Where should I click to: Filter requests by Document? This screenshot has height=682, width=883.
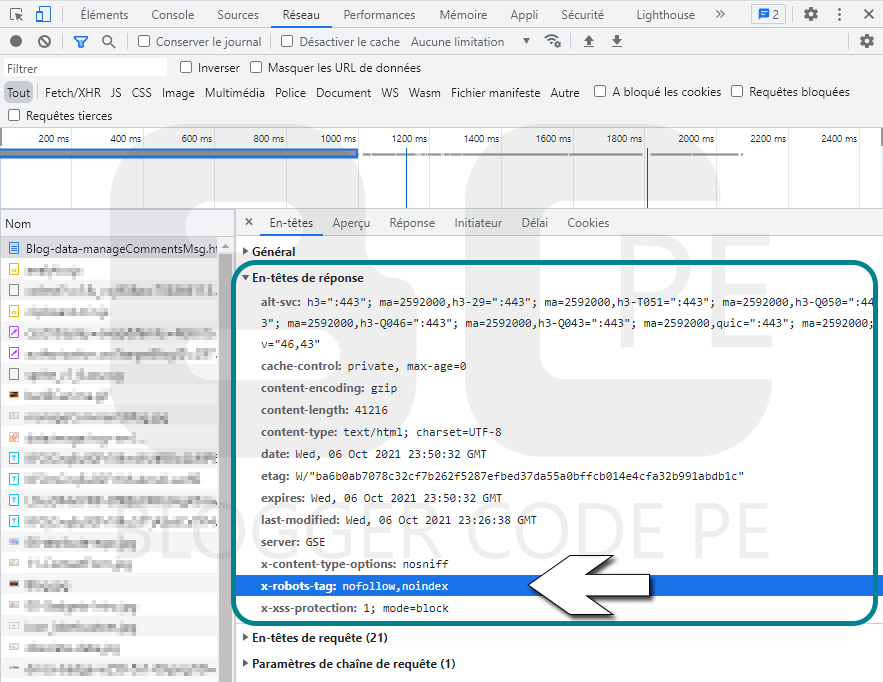coord(343,92)
